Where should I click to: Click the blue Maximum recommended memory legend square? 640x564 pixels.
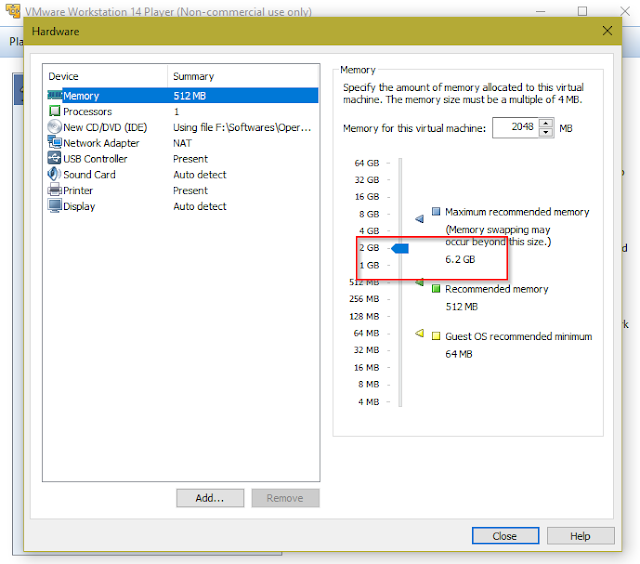point(436,211)
